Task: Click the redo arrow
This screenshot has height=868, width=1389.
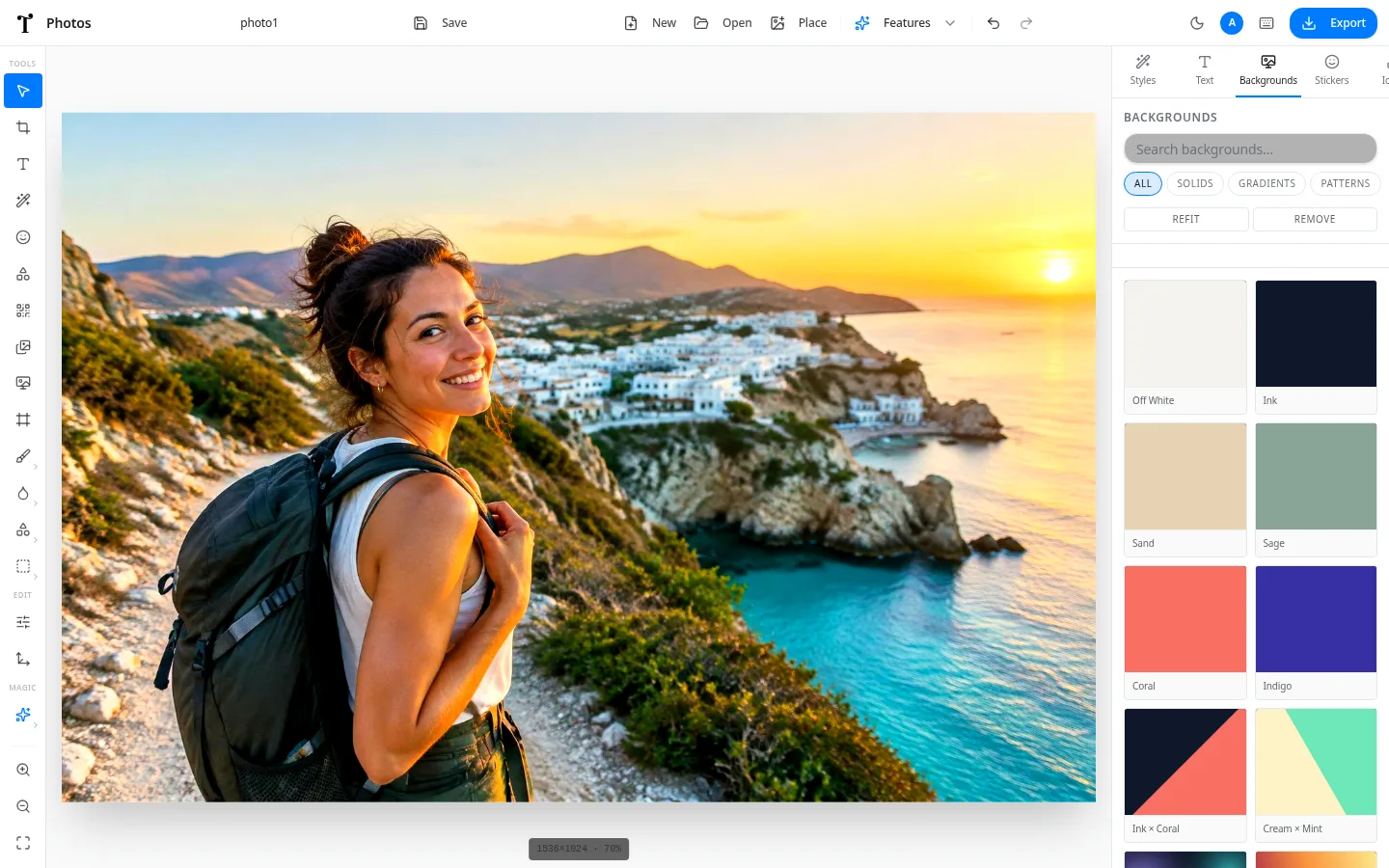Action: tap(1026, 23)
